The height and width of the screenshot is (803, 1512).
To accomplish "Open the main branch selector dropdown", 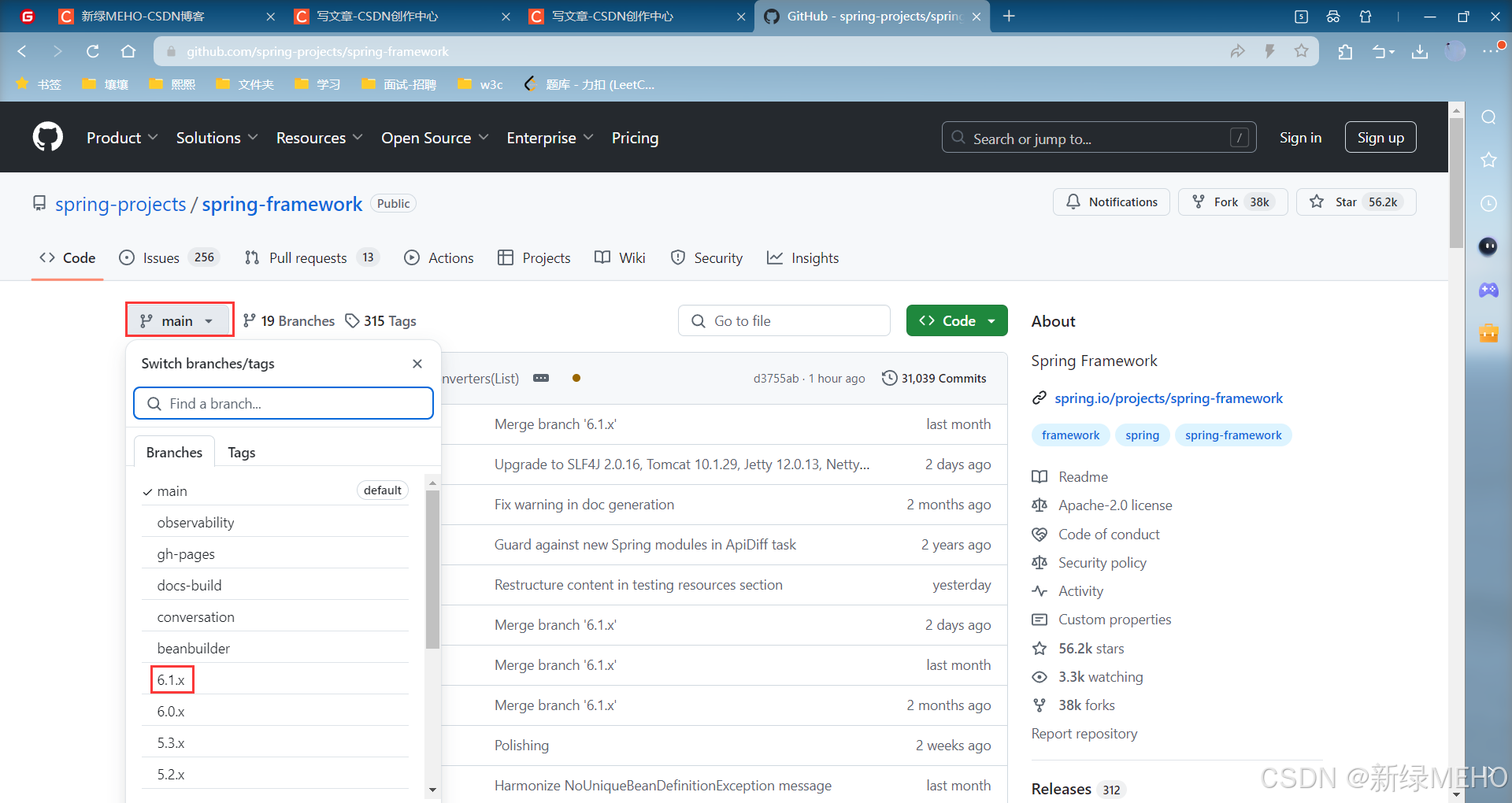I will tap(180, 320).
